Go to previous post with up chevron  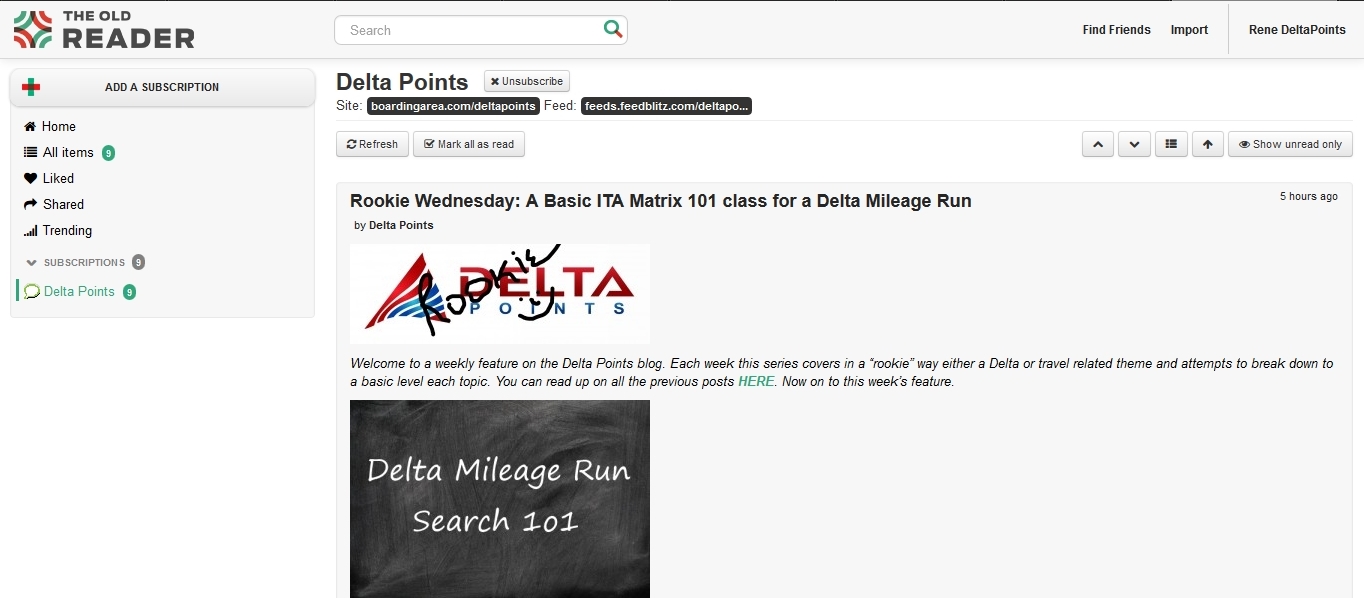pyautogui.click(x=1097, y=144)
